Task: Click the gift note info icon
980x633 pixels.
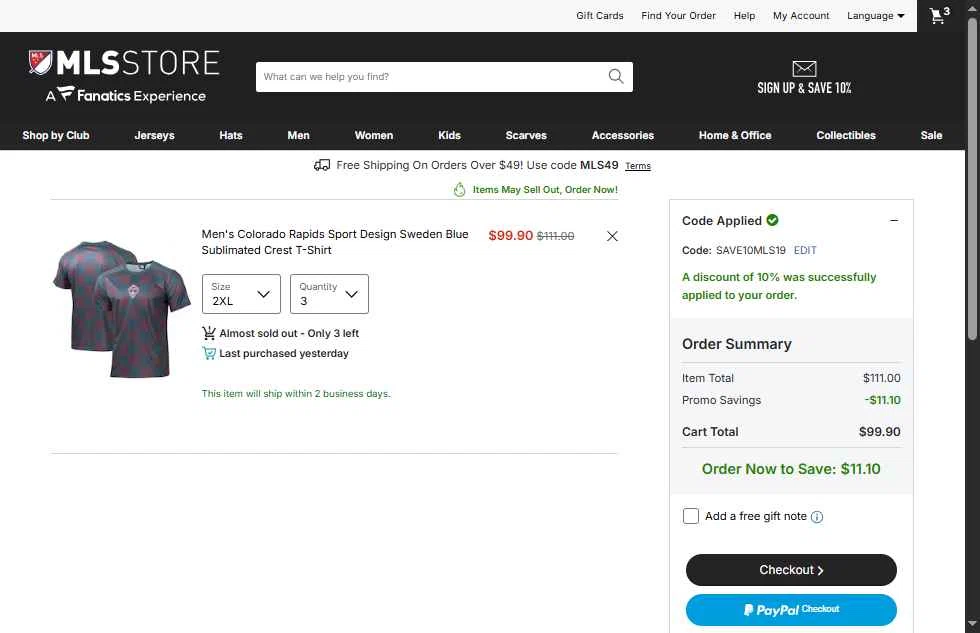Action: point(817,517)
